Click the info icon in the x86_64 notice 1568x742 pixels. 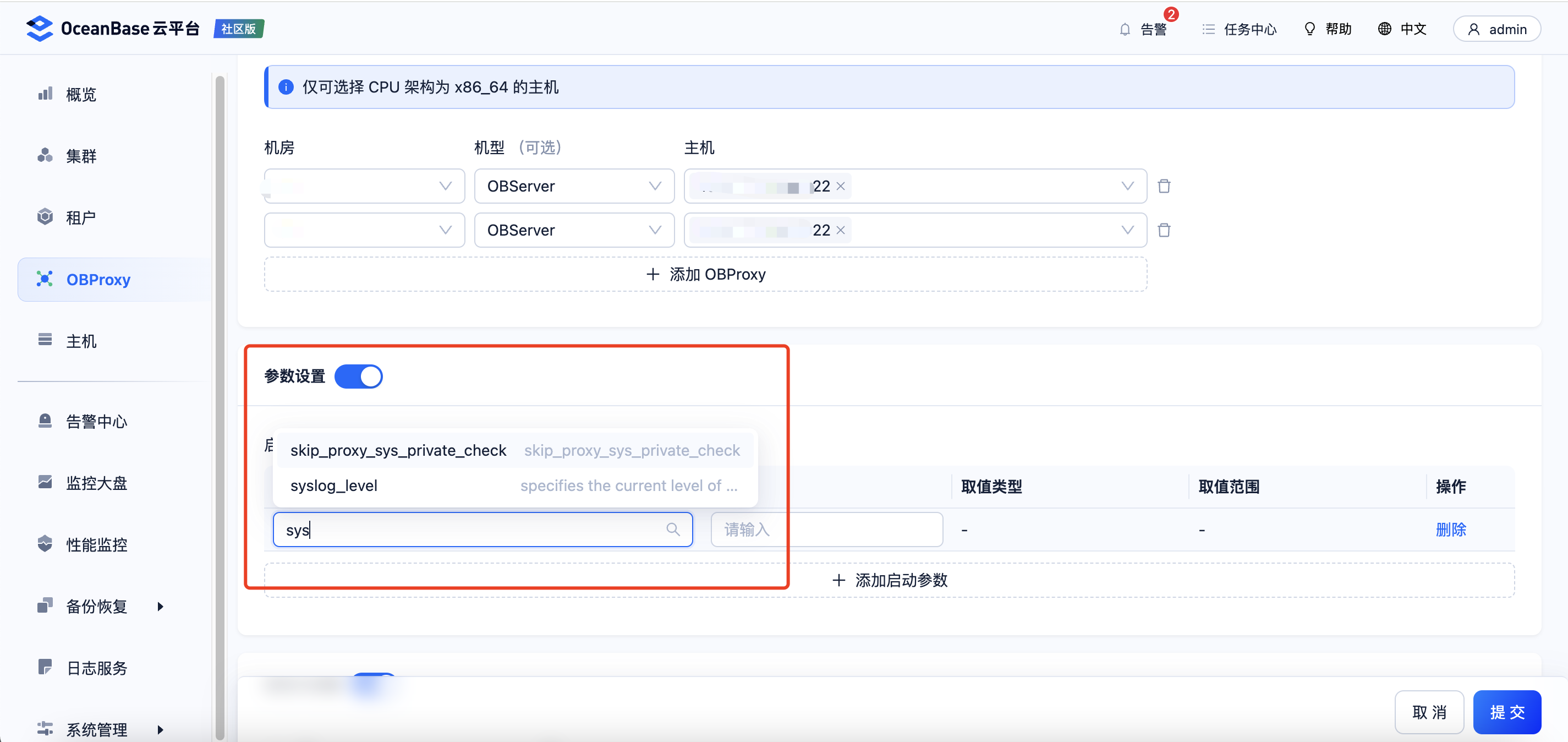tap(286, 87)
